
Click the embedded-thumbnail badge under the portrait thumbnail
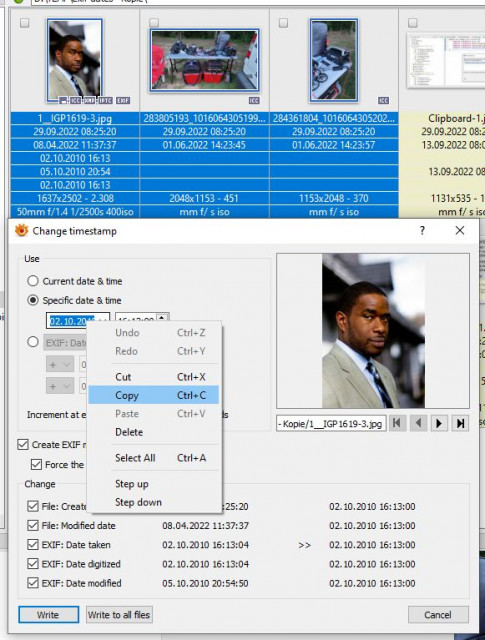[63, 100]
